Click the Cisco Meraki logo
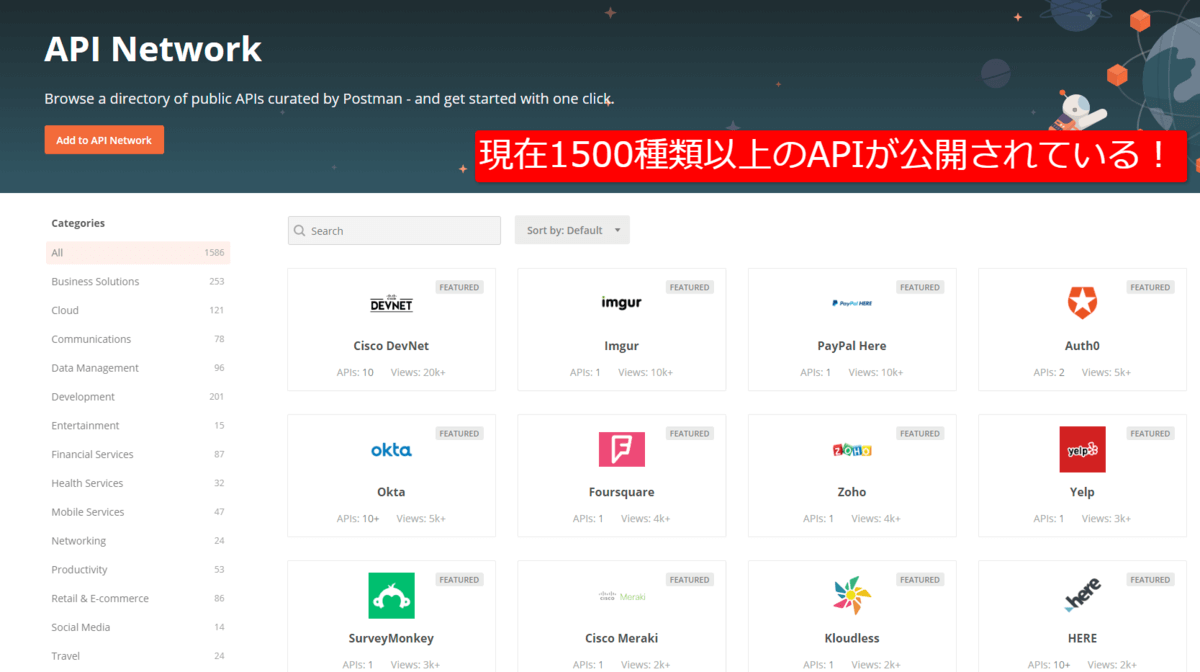 pos(622,596)
